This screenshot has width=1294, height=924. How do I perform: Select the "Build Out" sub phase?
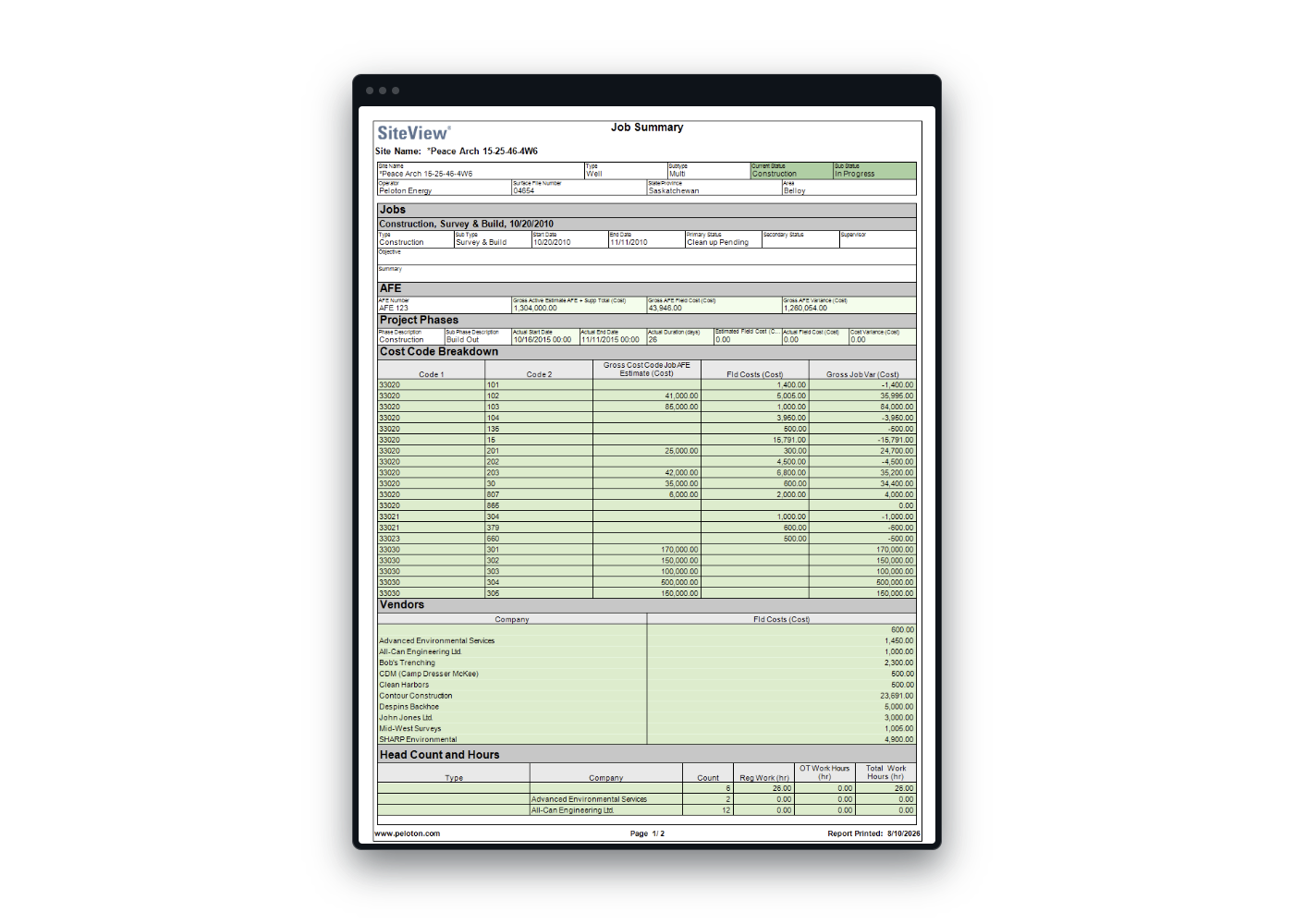click(463, 339)
